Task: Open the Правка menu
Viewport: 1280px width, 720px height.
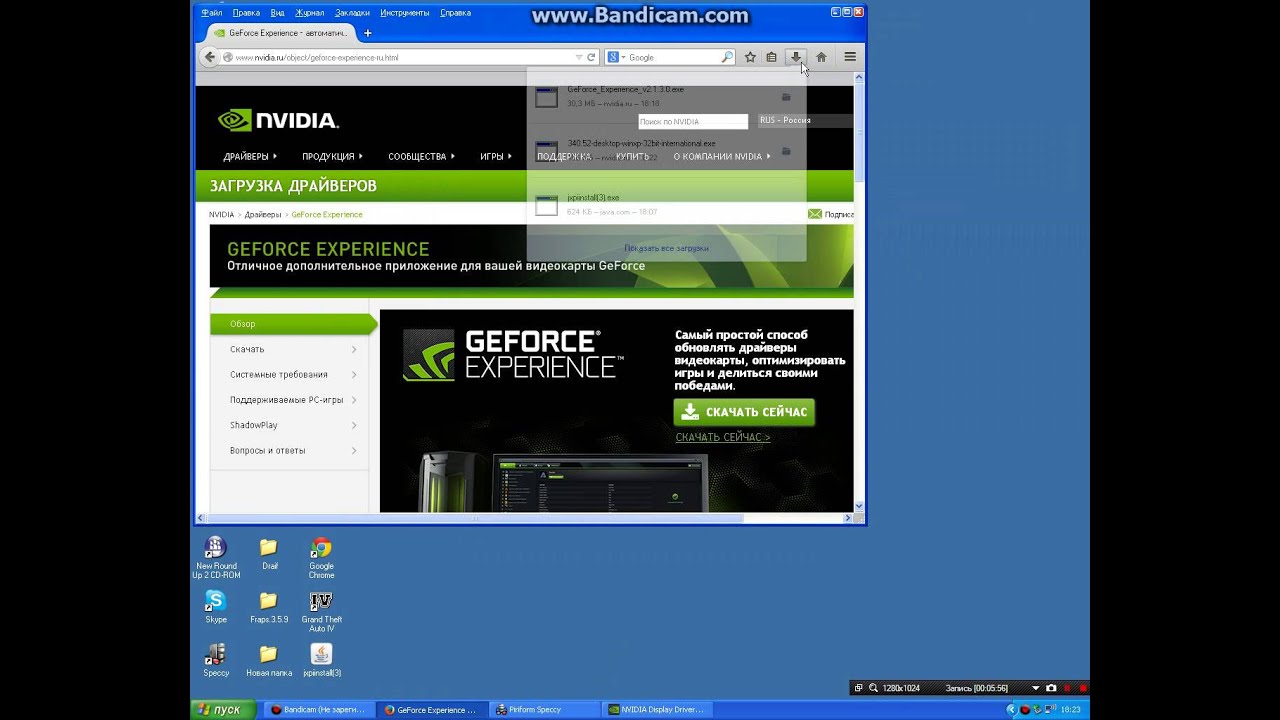Action: [246, 13]
